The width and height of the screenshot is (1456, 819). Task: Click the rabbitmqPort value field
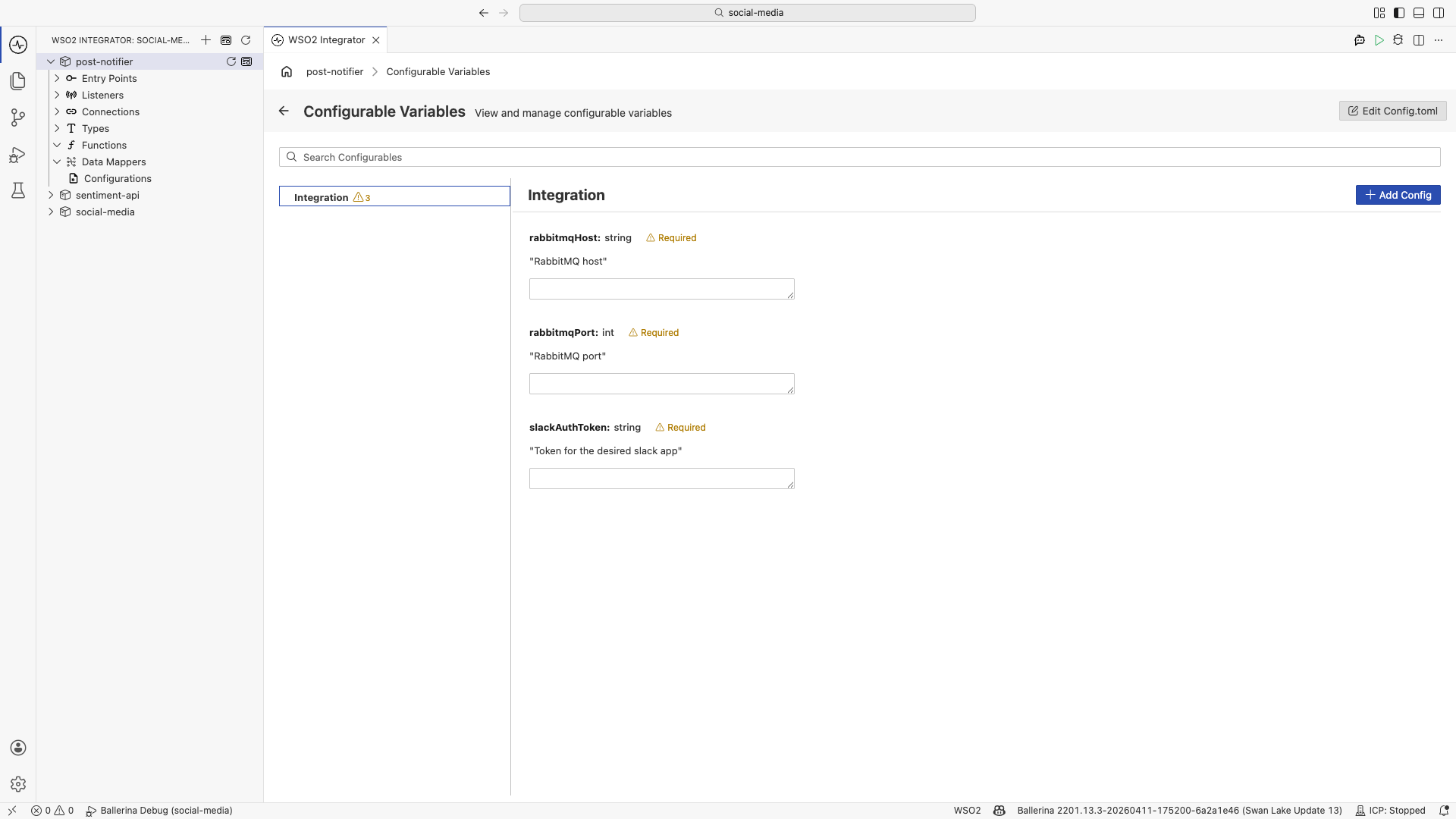(661, 384)
